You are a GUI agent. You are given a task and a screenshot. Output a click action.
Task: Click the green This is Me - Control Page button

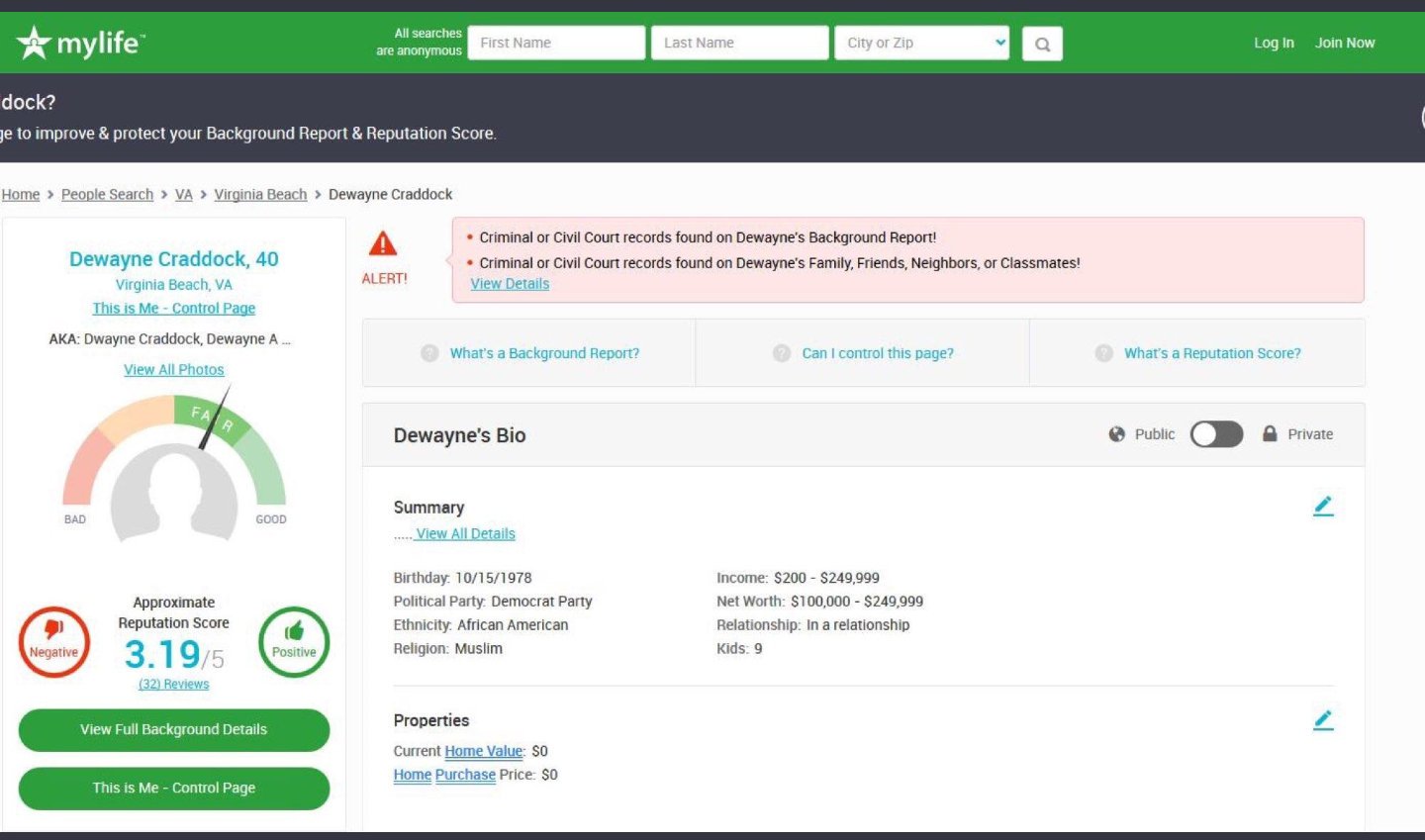pyautogui.click(x=174, y=789)
